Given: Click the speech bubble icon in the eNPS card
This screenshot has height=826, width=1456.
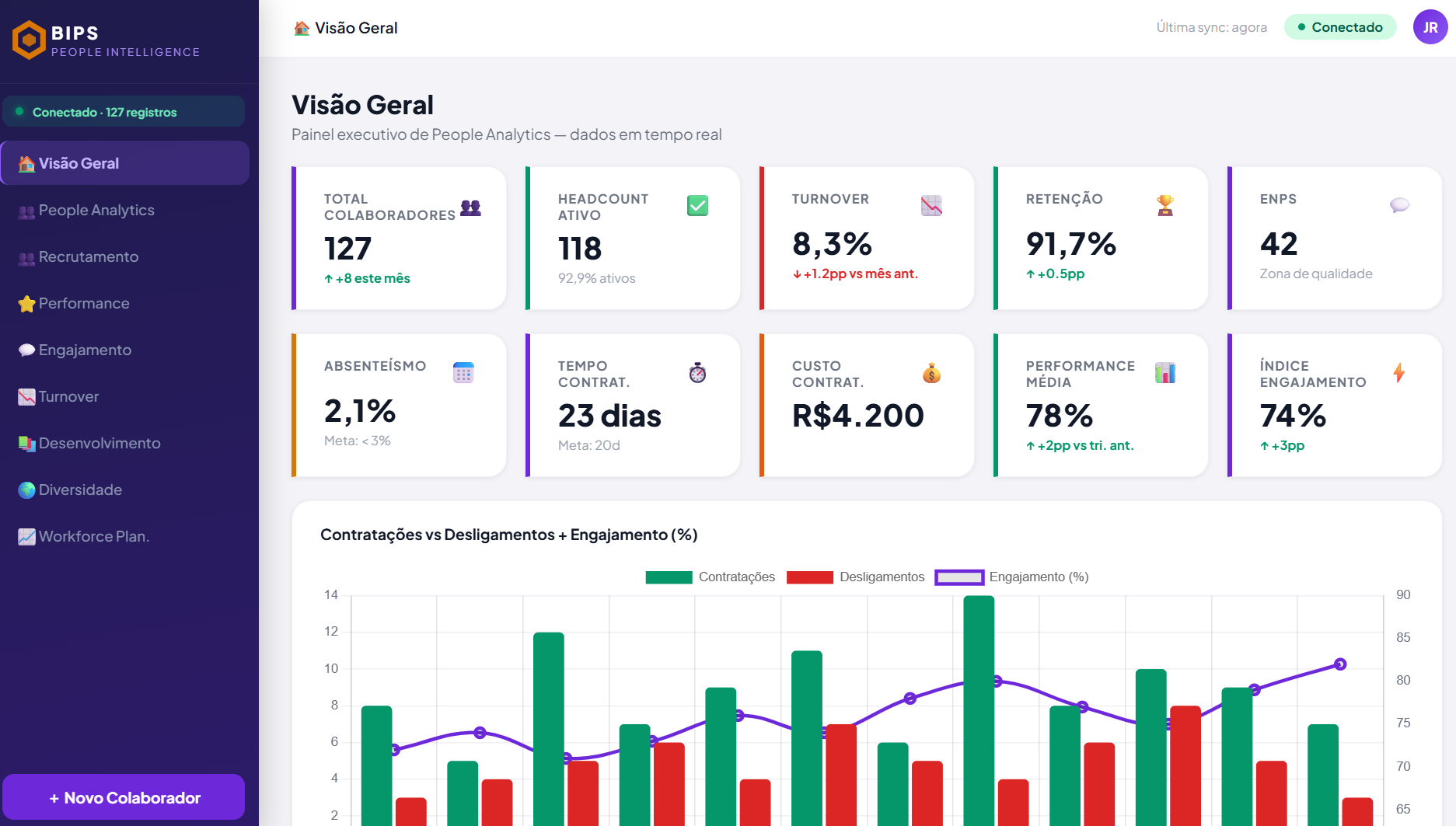Looking at the screenshot, I should point(1399,205).
